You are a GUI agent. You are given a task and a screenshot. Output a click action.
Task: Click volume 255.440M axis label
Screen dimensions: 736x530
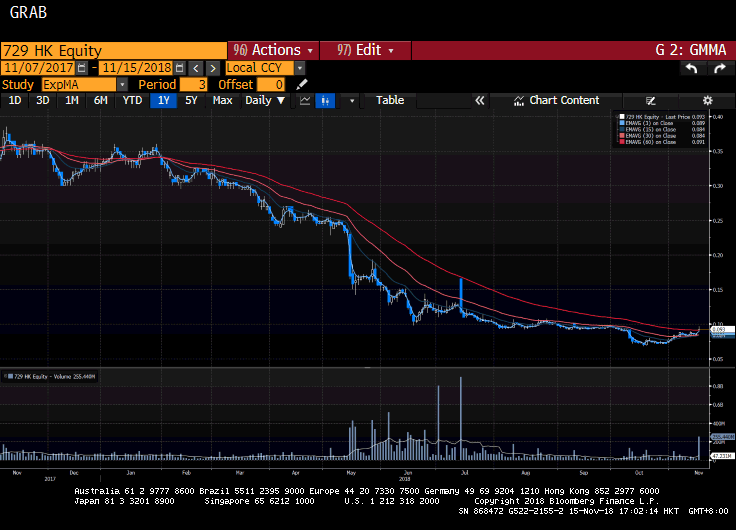(723, 437)
